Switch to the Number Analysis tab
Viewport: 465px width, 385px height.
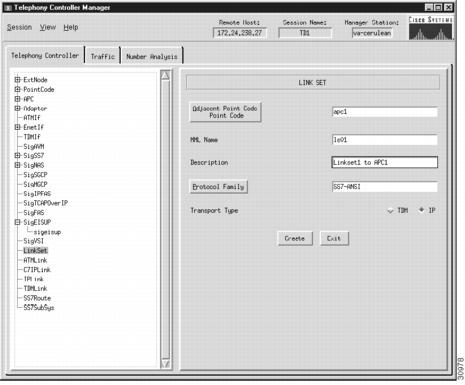pos(152,56)
